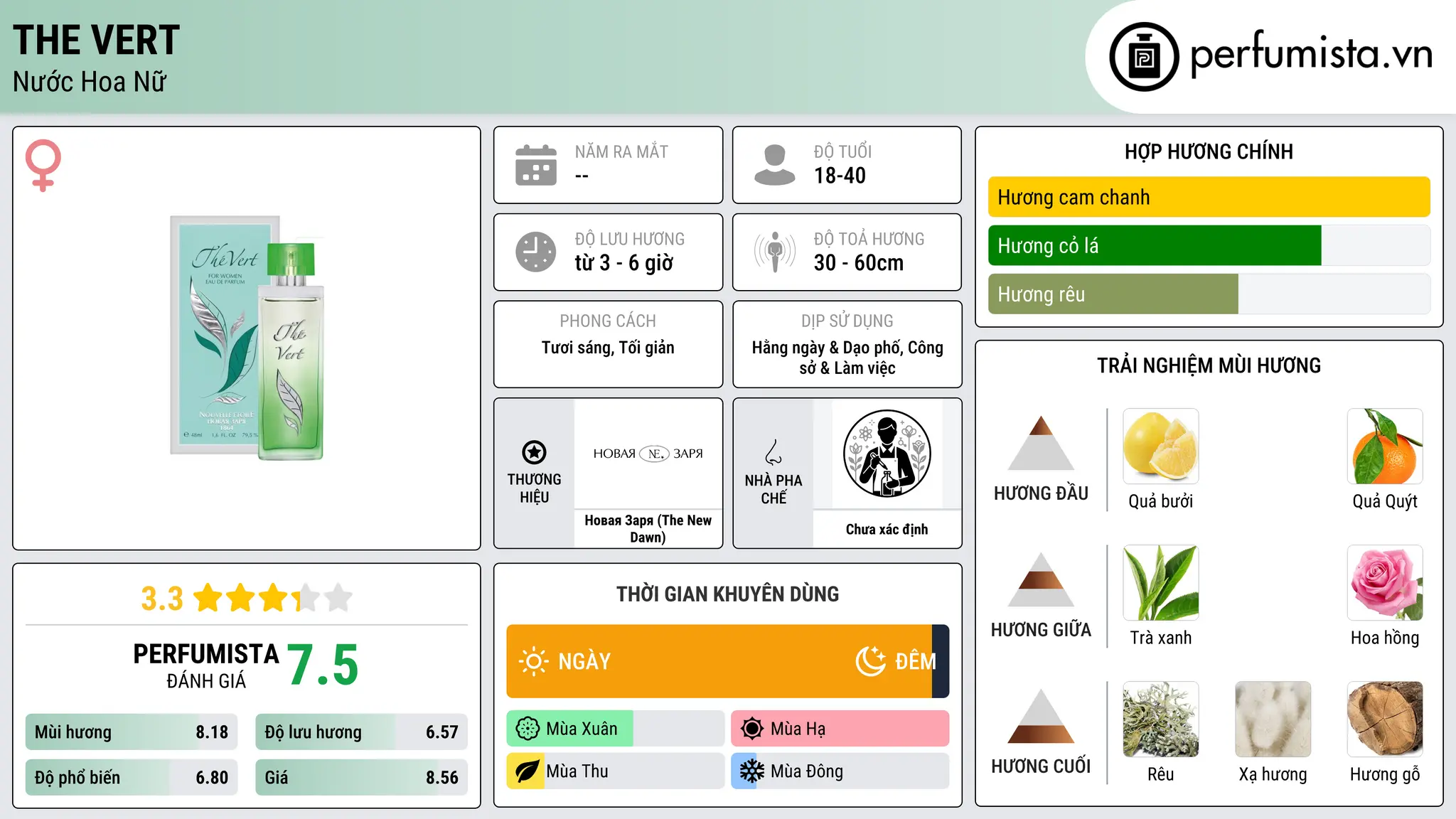Click the sillage icon beside Độ toả hương
Screen dimensions: 1456x819
pos(775,252)
